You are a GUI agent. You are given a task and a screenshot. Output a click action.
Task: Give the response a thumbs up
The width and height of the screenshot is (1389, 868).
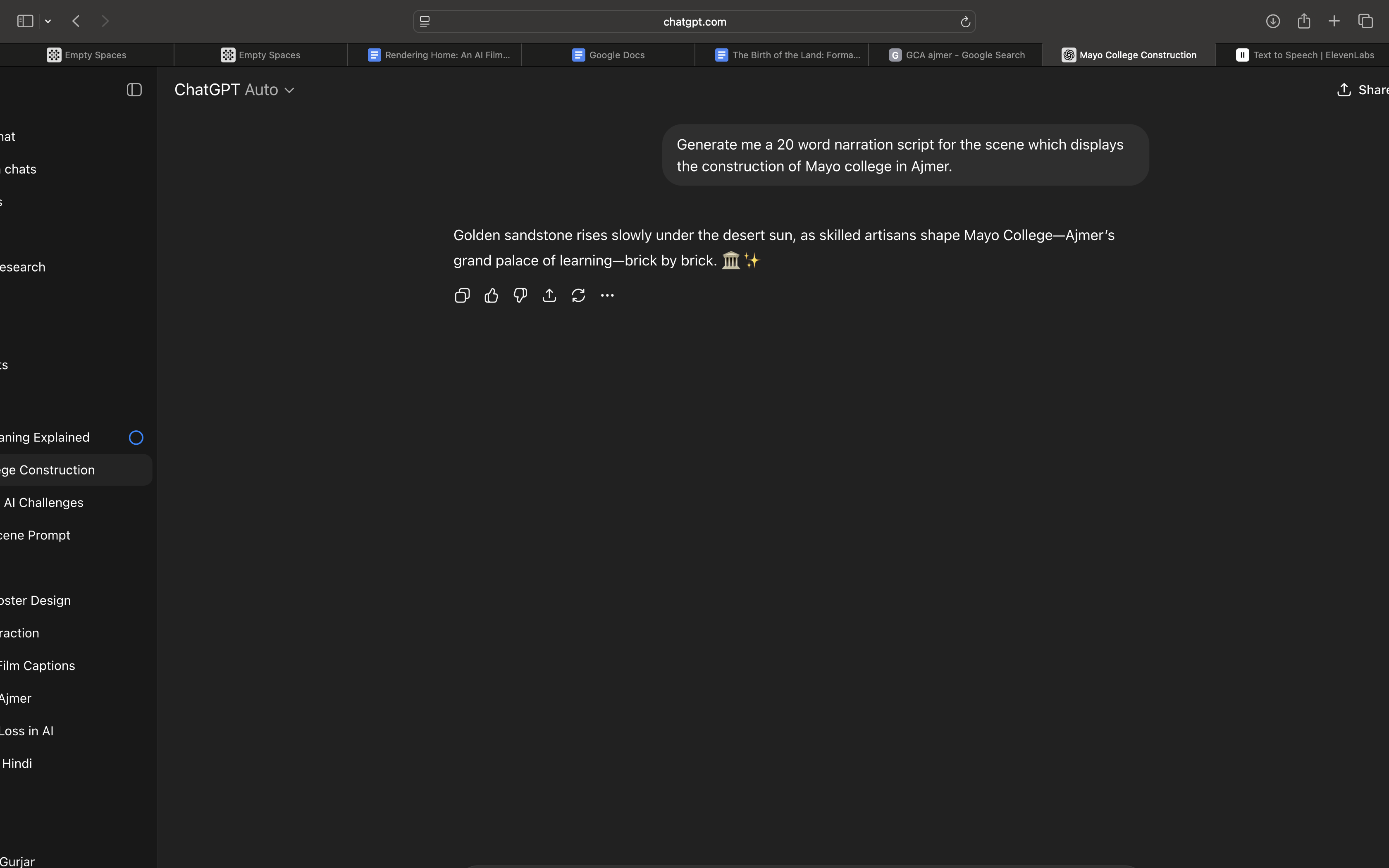pos(491,296)
